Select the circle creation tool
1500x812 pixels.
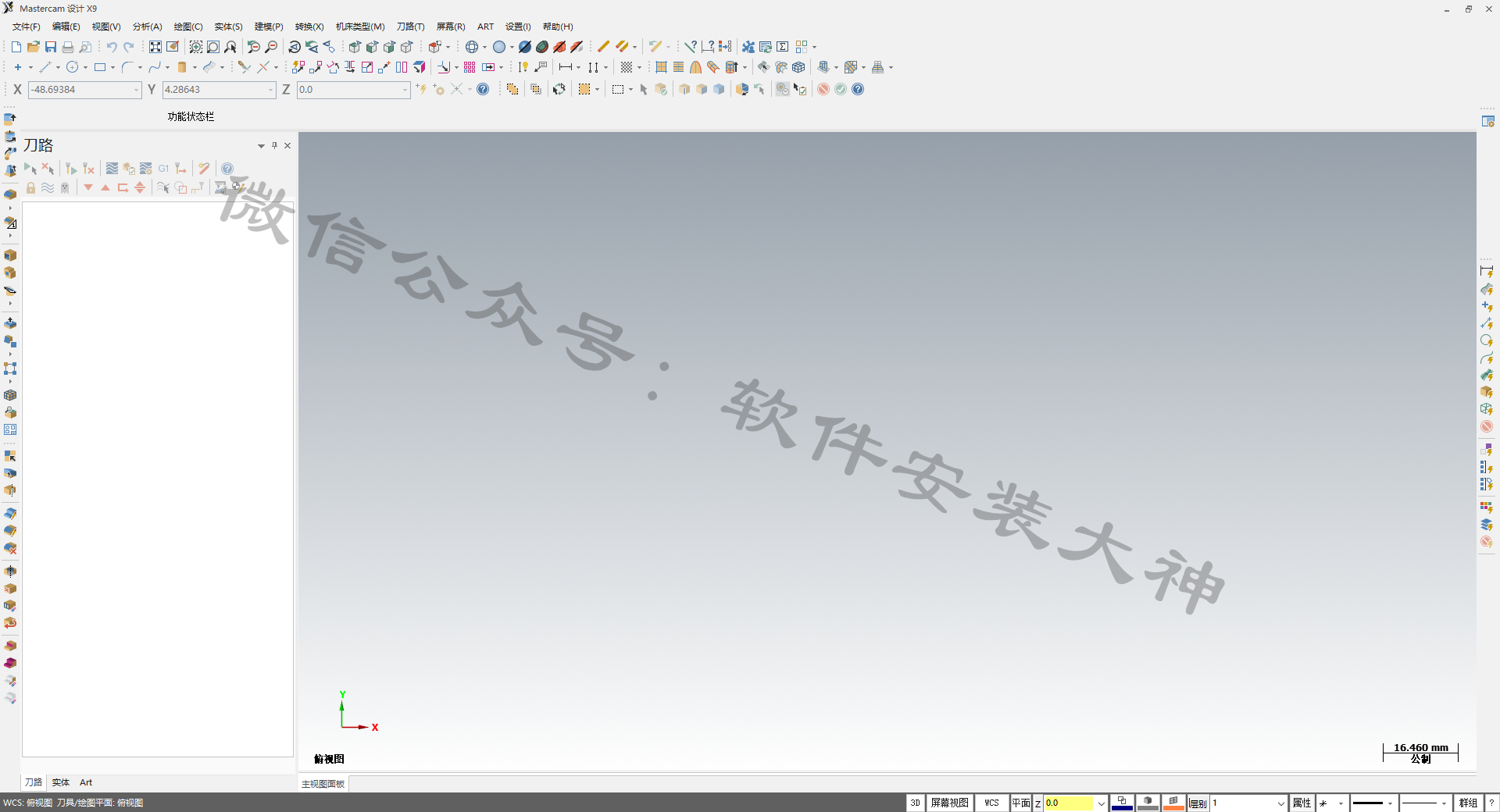click(x=72, y=67)
